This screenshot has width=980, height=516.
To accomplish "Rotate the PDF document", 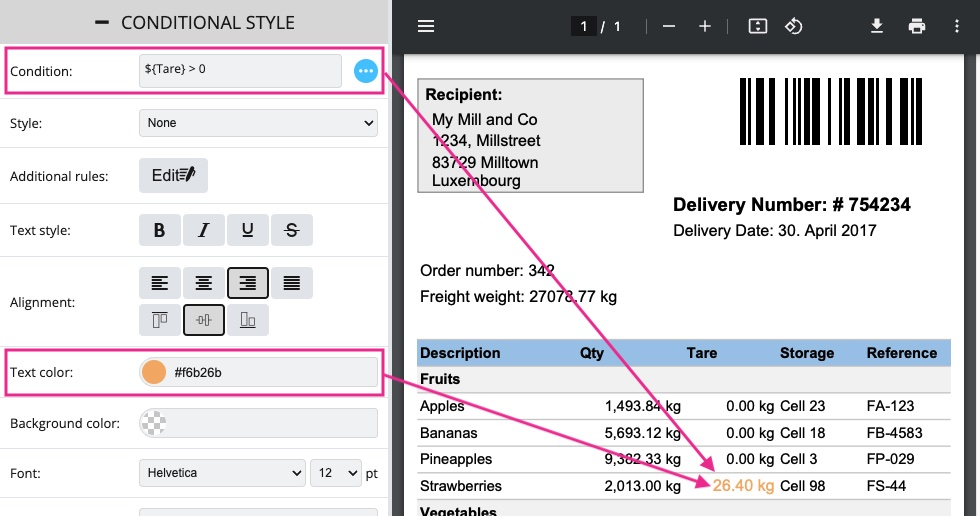I will coord(793,26).
